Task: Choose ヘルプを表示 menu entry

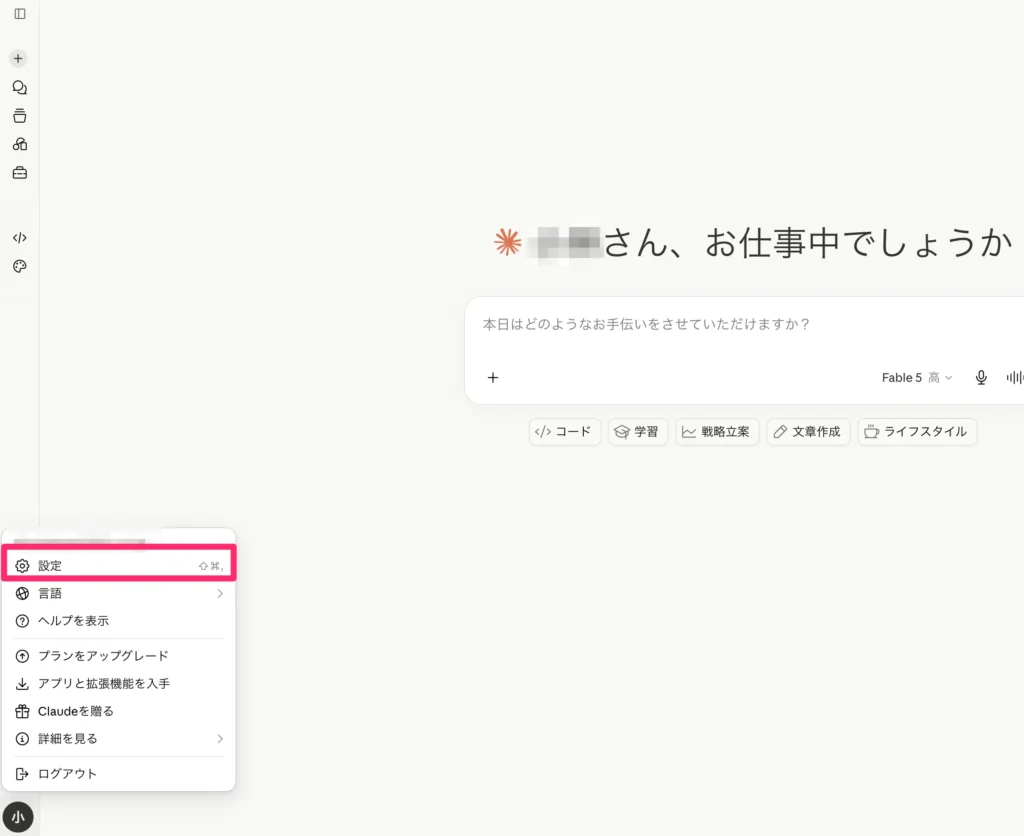Action: point(119,621)
